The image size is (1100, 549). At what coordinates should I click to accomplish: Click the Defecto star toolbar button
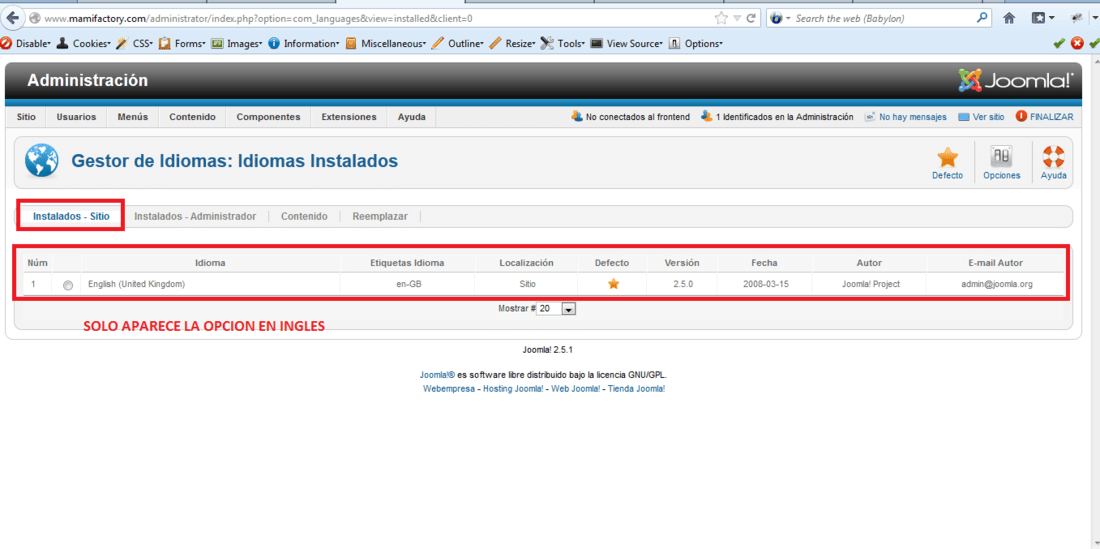tap(947, 163)
